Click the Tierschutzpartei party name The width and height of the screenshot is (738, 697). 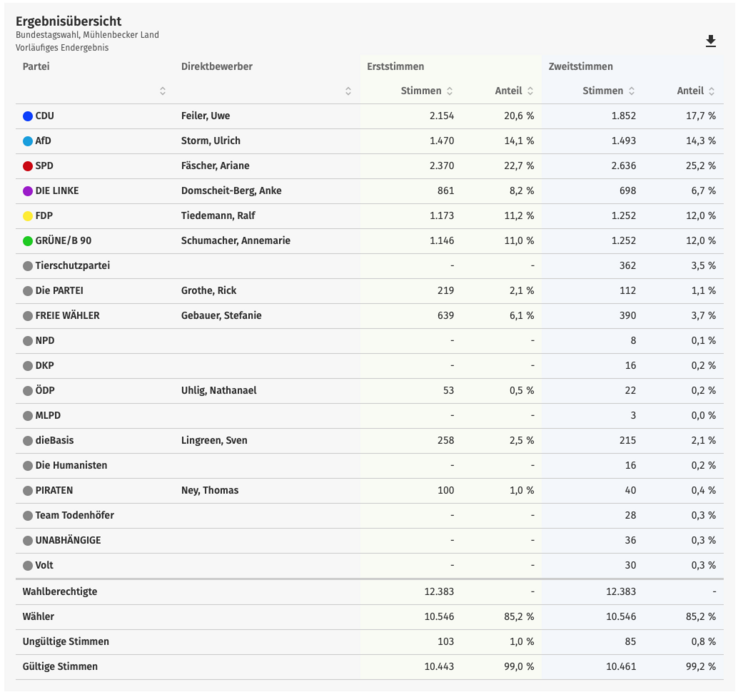point(72,266)
